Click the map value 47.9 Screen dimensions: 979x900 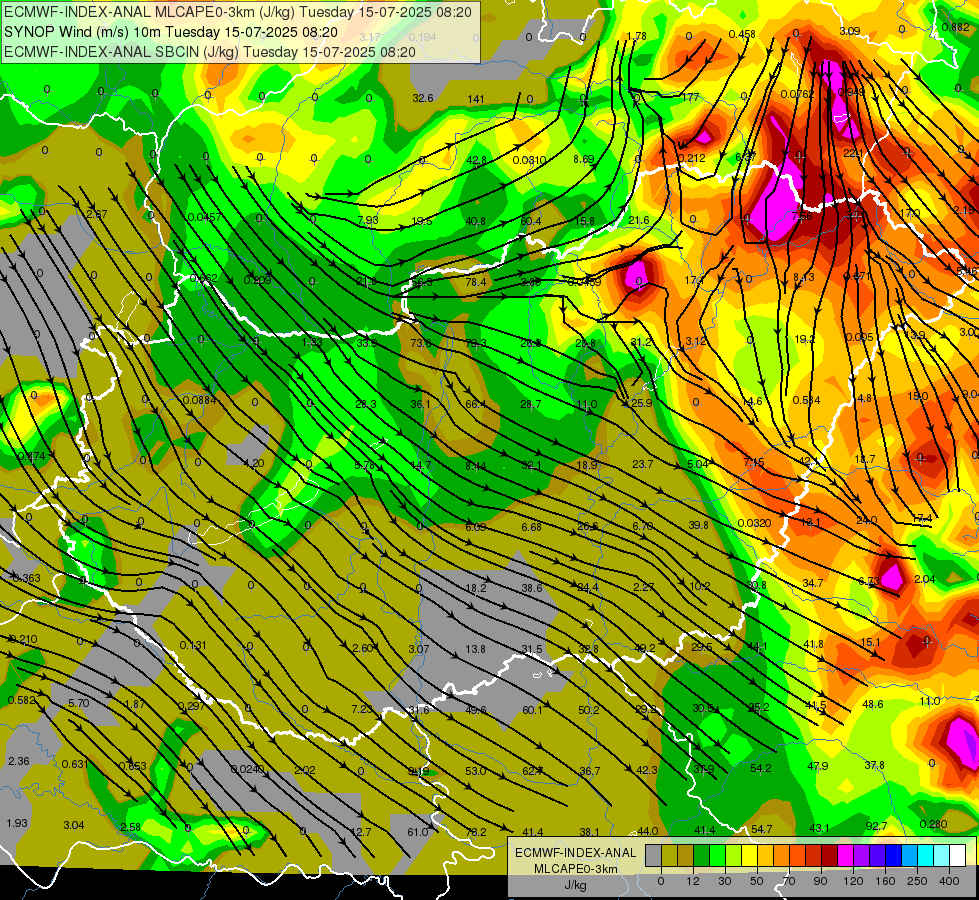click(x=818, y=766)
